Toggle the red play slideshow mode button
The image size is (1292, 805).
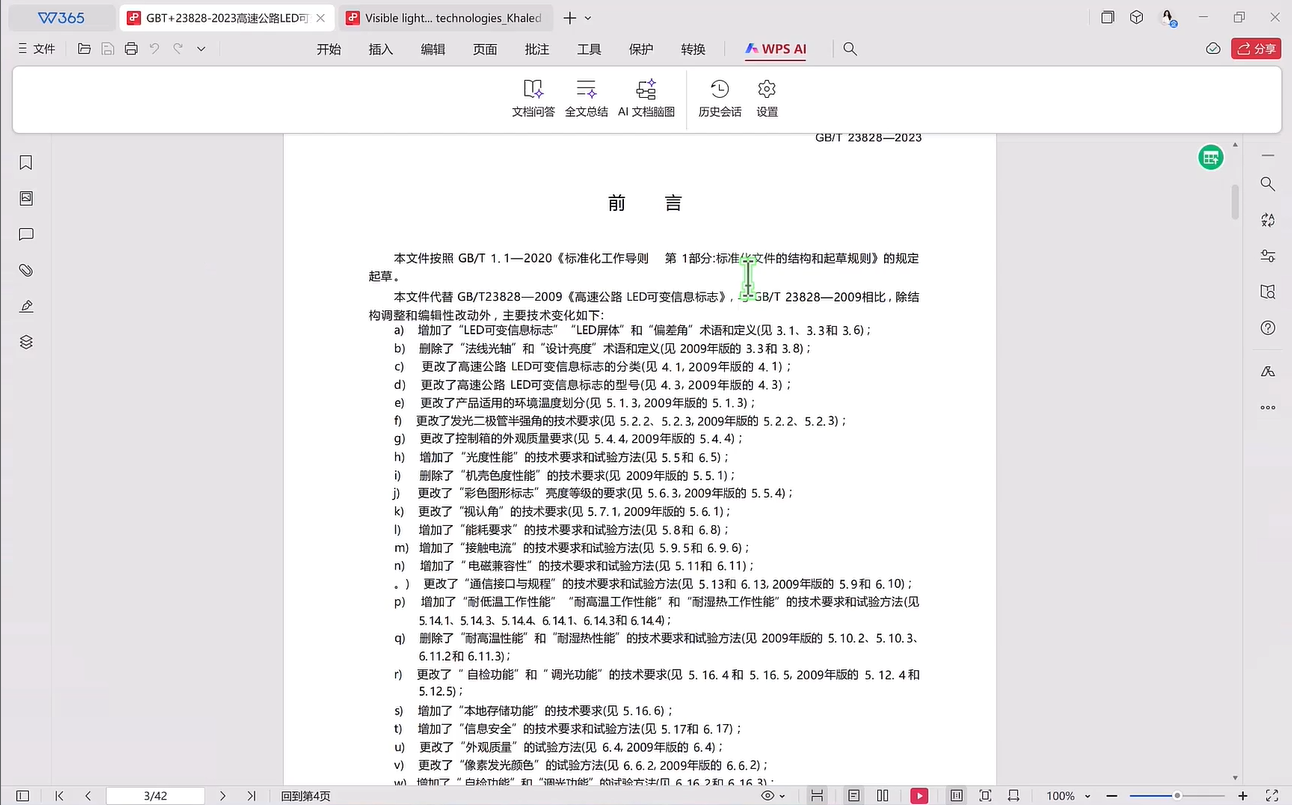point(919,796)
